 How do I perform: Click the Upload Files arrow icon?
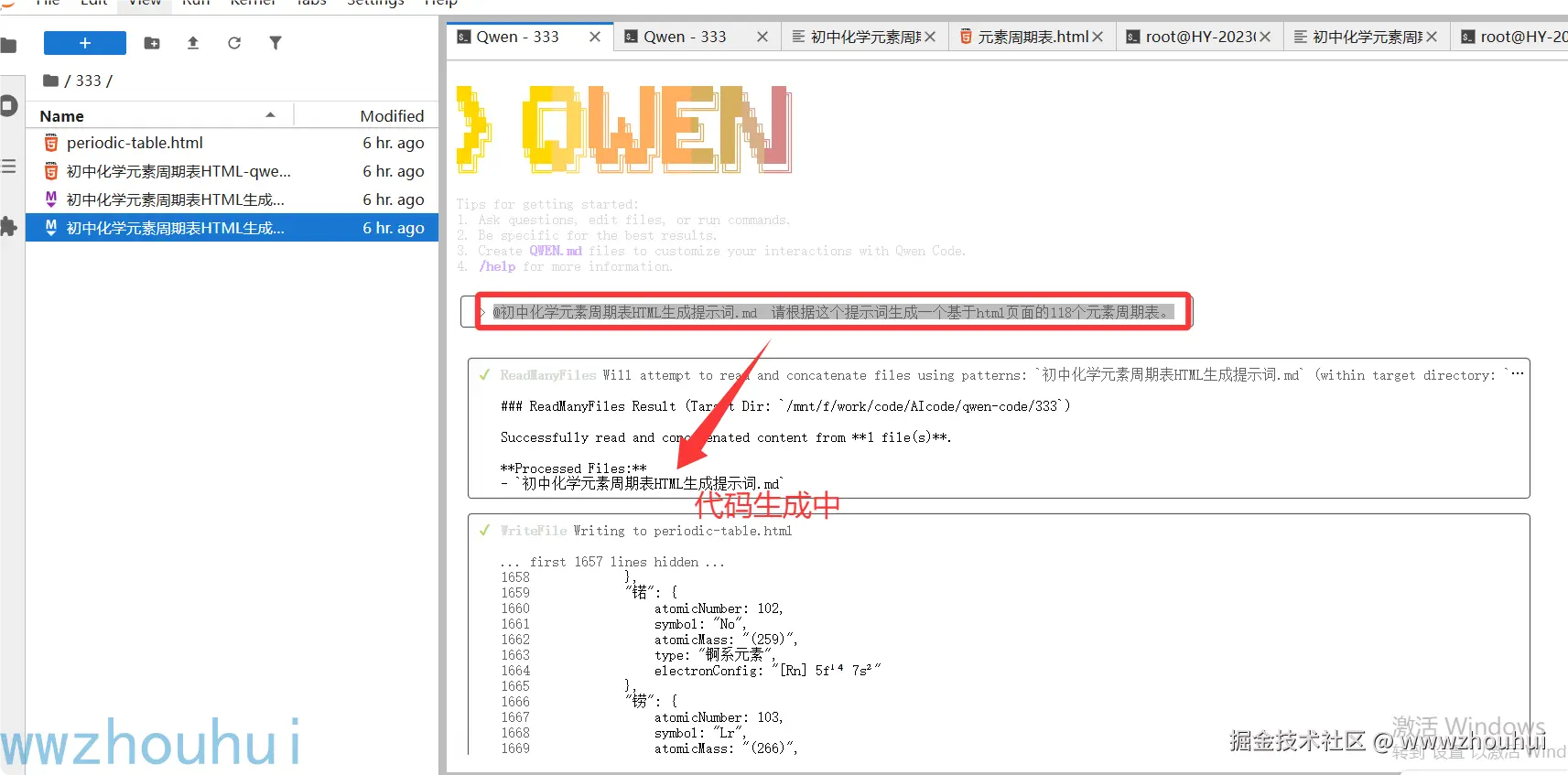[x=193, y=43]
